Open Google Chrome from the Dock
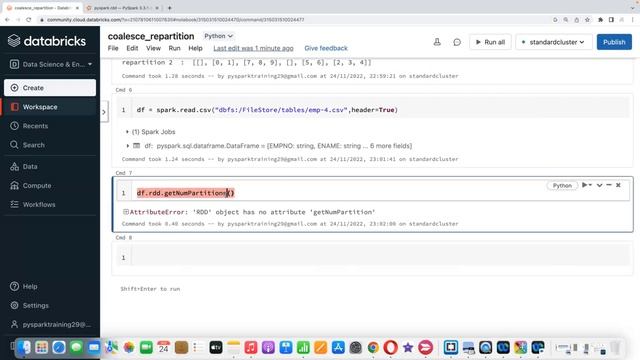Viewport: 640px width, 360px height. click(x=373, y=347)
